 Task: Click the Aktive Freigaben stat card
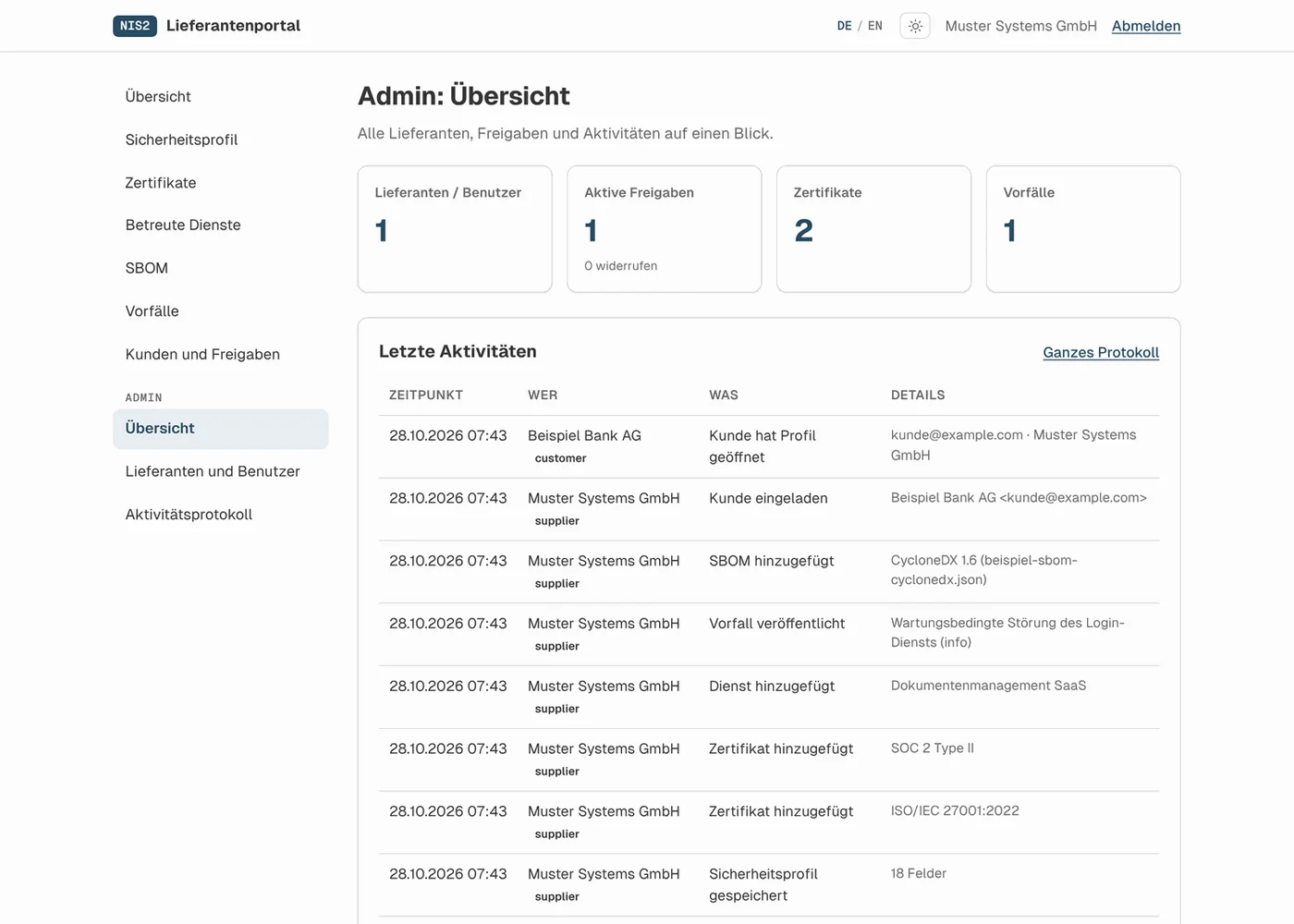665,229
